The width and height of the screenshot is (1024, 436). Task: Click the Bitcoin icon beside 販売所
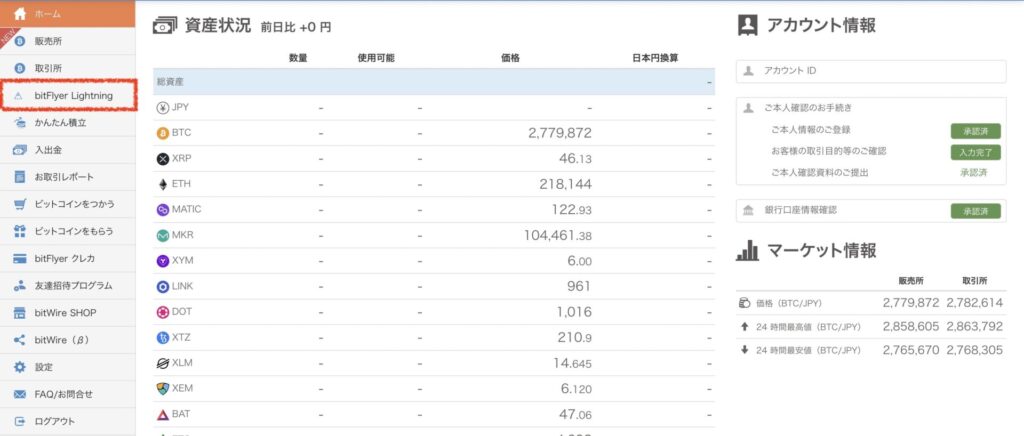coord(20,41)
